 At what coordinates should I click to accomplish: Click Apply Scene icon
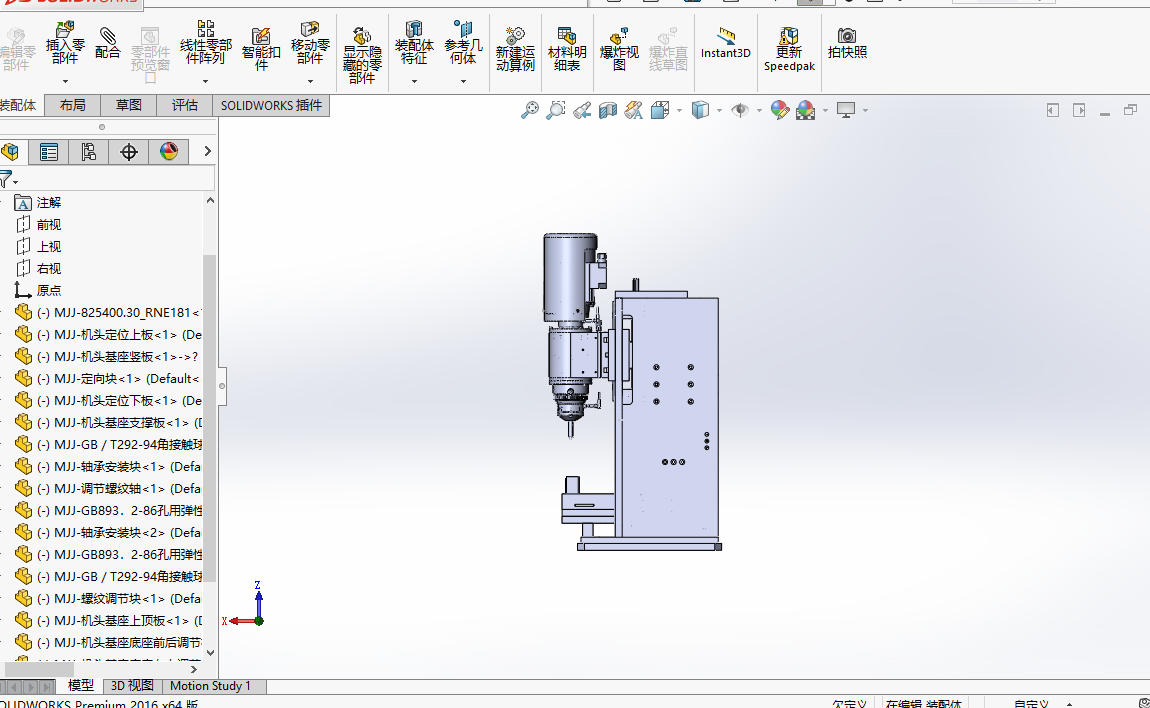[805, 110]
